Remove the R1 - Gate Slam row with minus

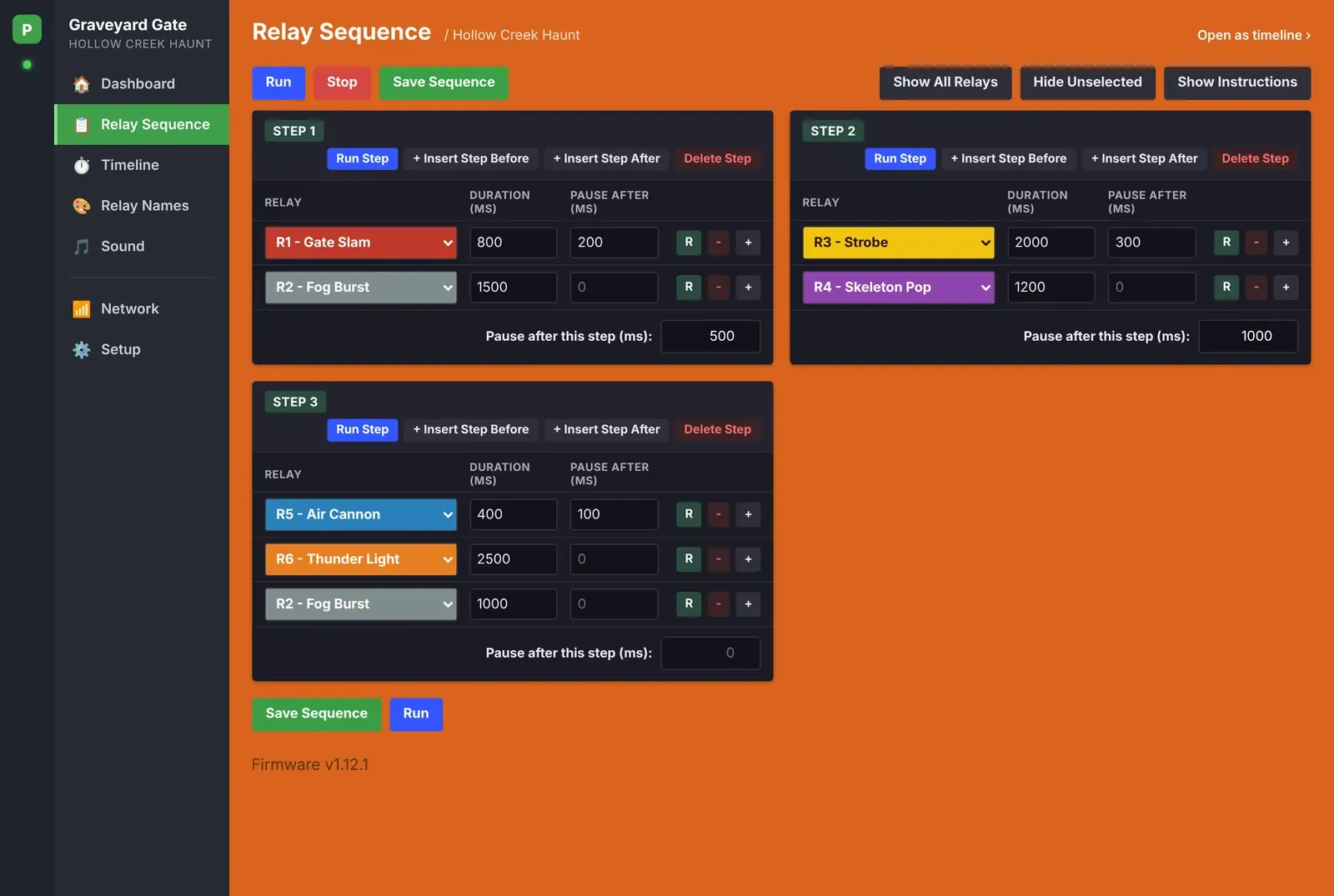(719, 243)
